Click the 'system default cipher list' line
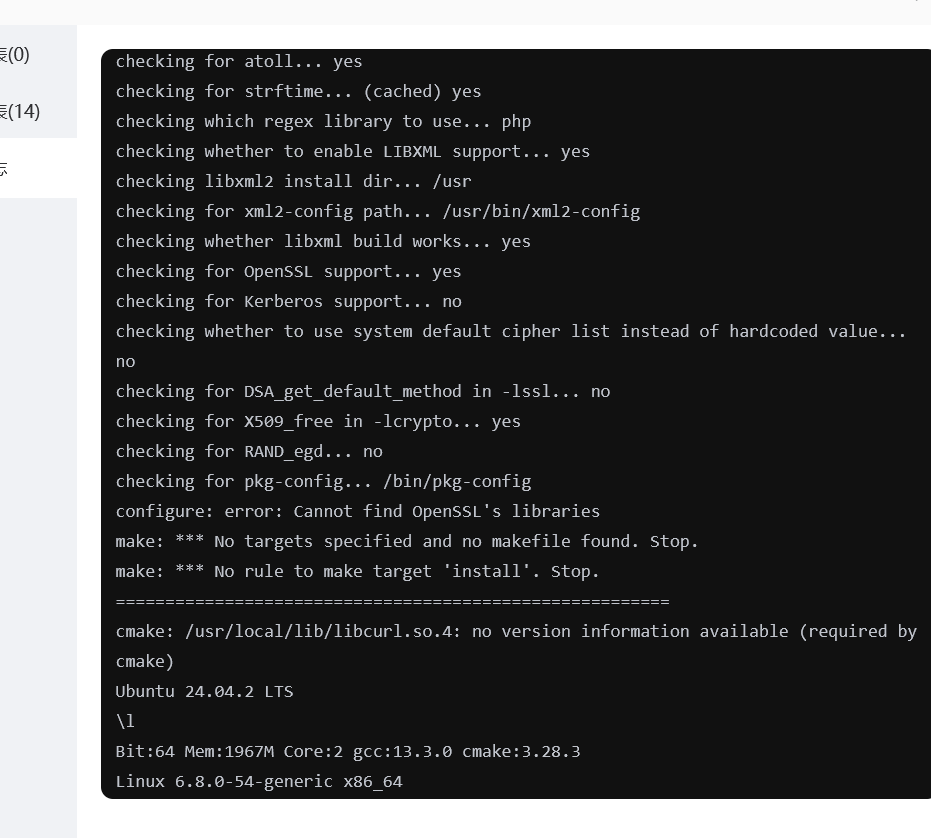The image size is (931, 838). (x=510, y=332)
